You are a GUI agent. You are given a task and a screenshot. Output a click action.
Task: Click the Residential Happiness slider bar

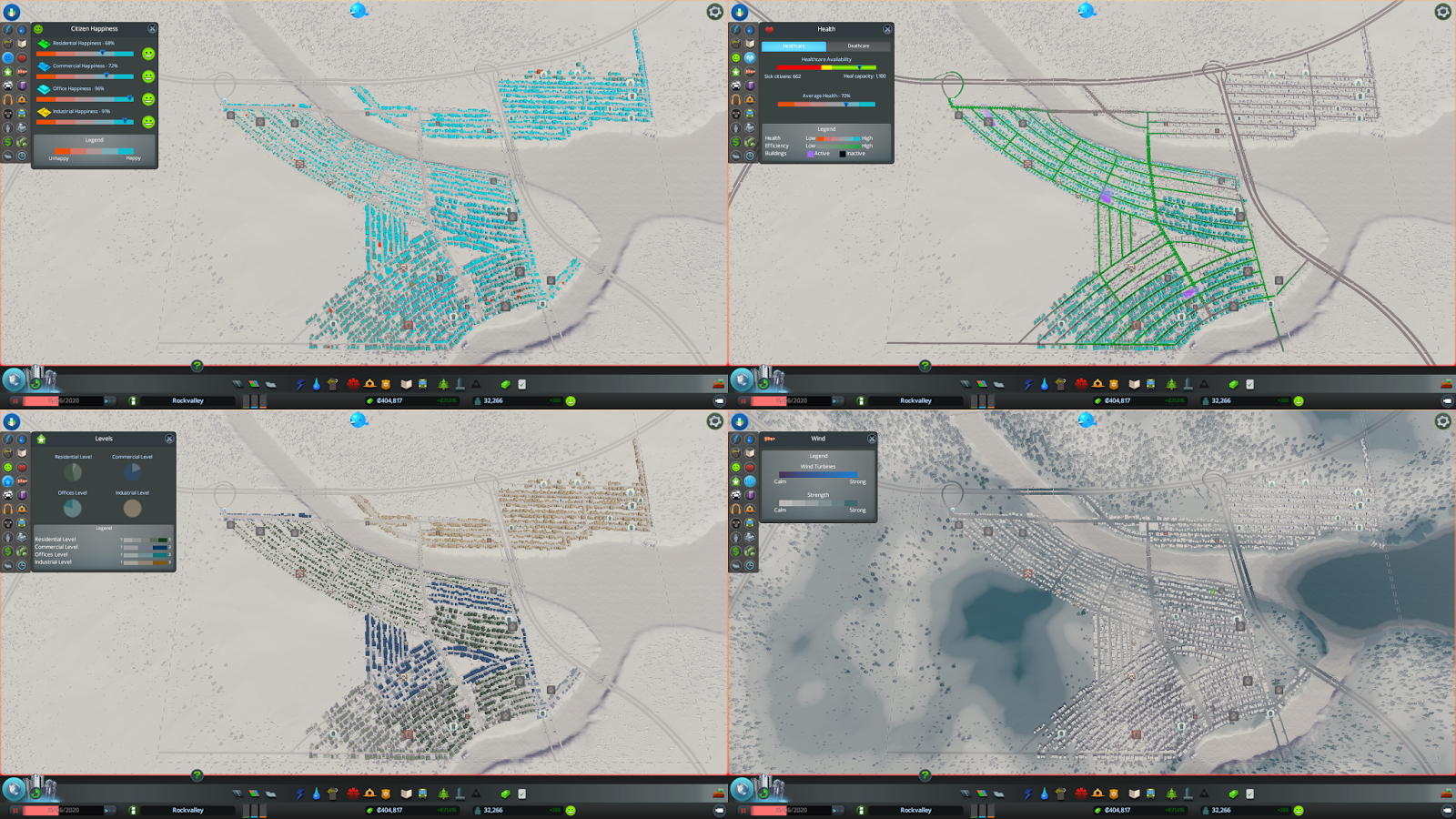85,54
